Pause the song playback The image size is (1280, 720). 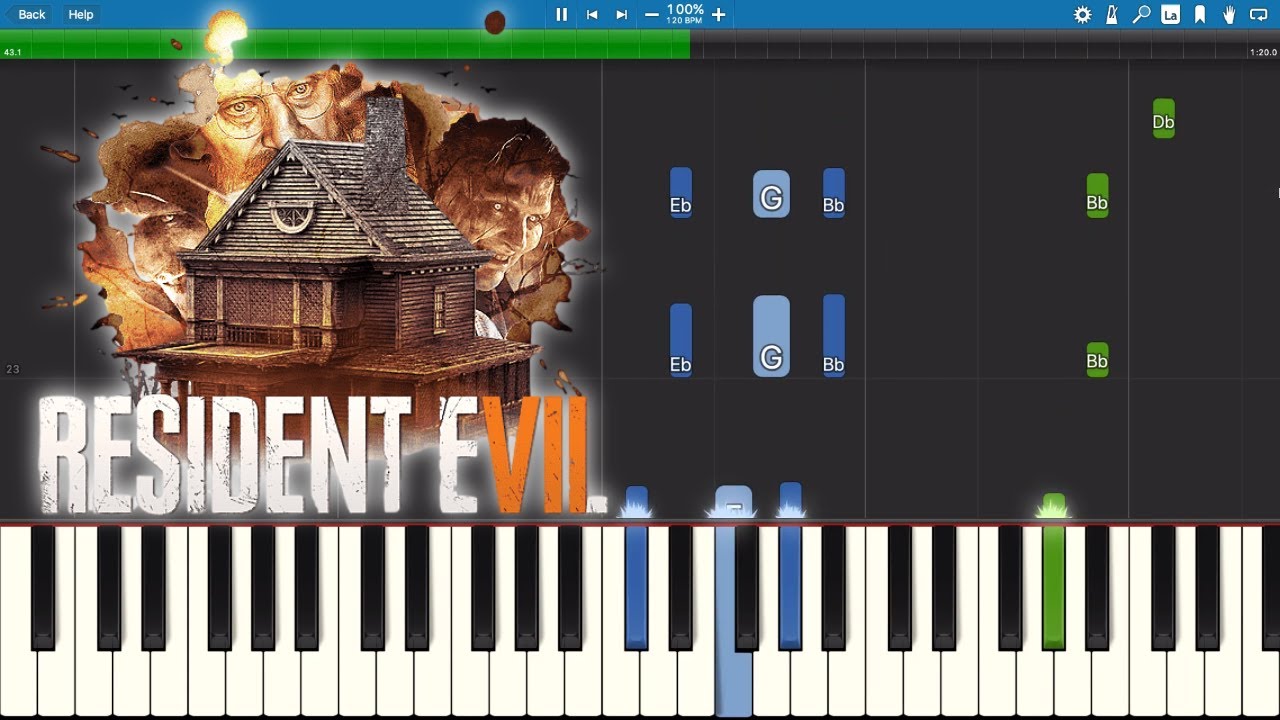point(562,14)
